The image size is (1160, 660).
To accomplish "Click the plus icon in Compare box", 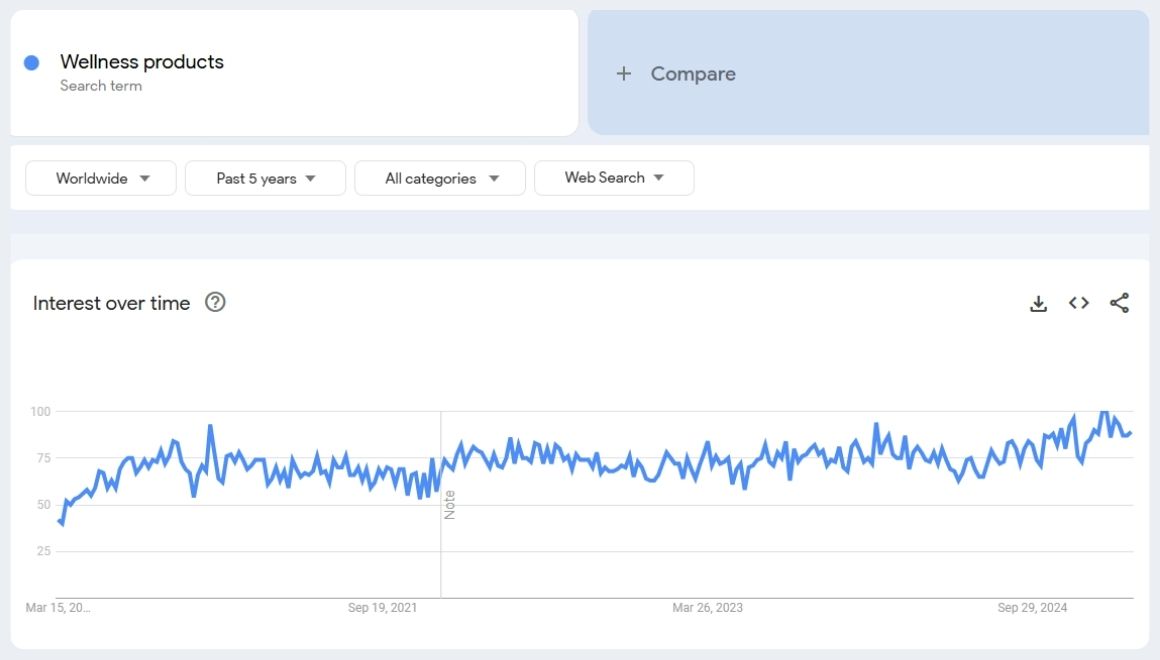I will pos(624,74).
